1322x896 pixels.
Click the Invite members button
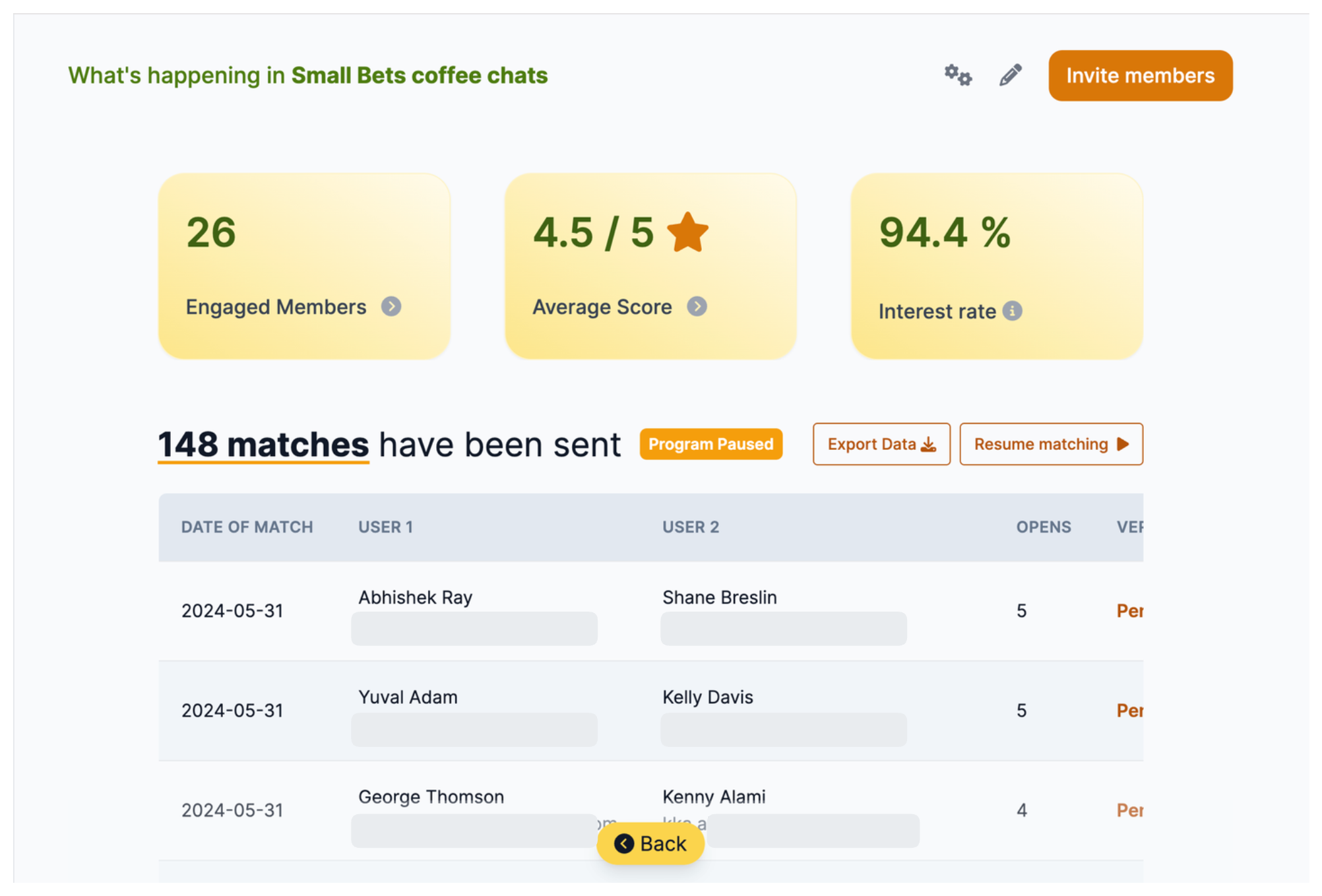click(1141, 75)
